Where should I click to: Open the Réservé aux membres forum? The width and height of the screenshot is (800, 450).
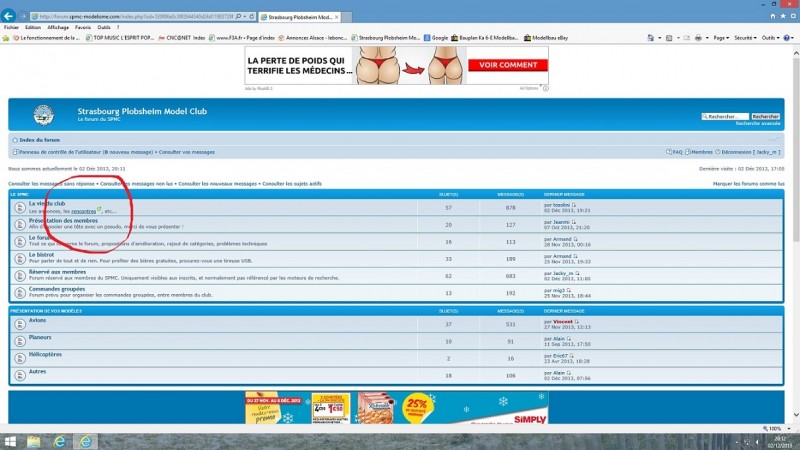(x=57, y=272)
